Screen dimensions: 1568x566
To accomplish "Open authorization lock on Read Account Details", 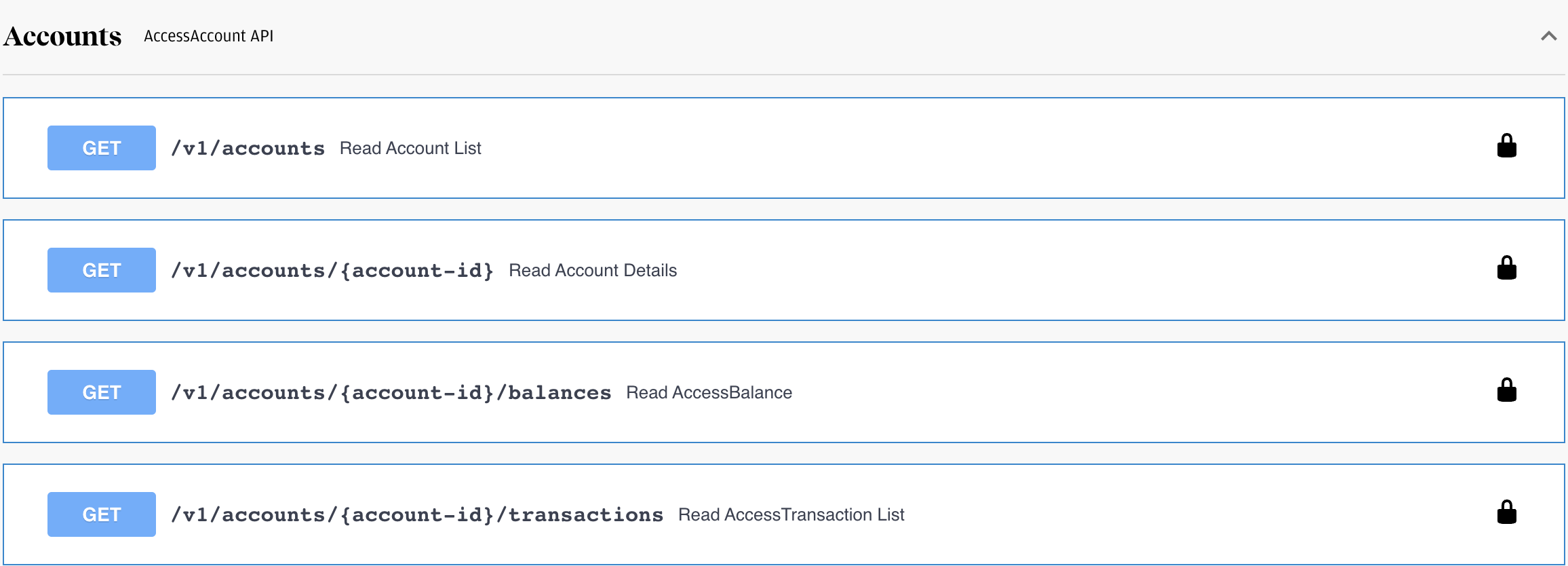I will pyautogui.click(x=1506, y=268).
